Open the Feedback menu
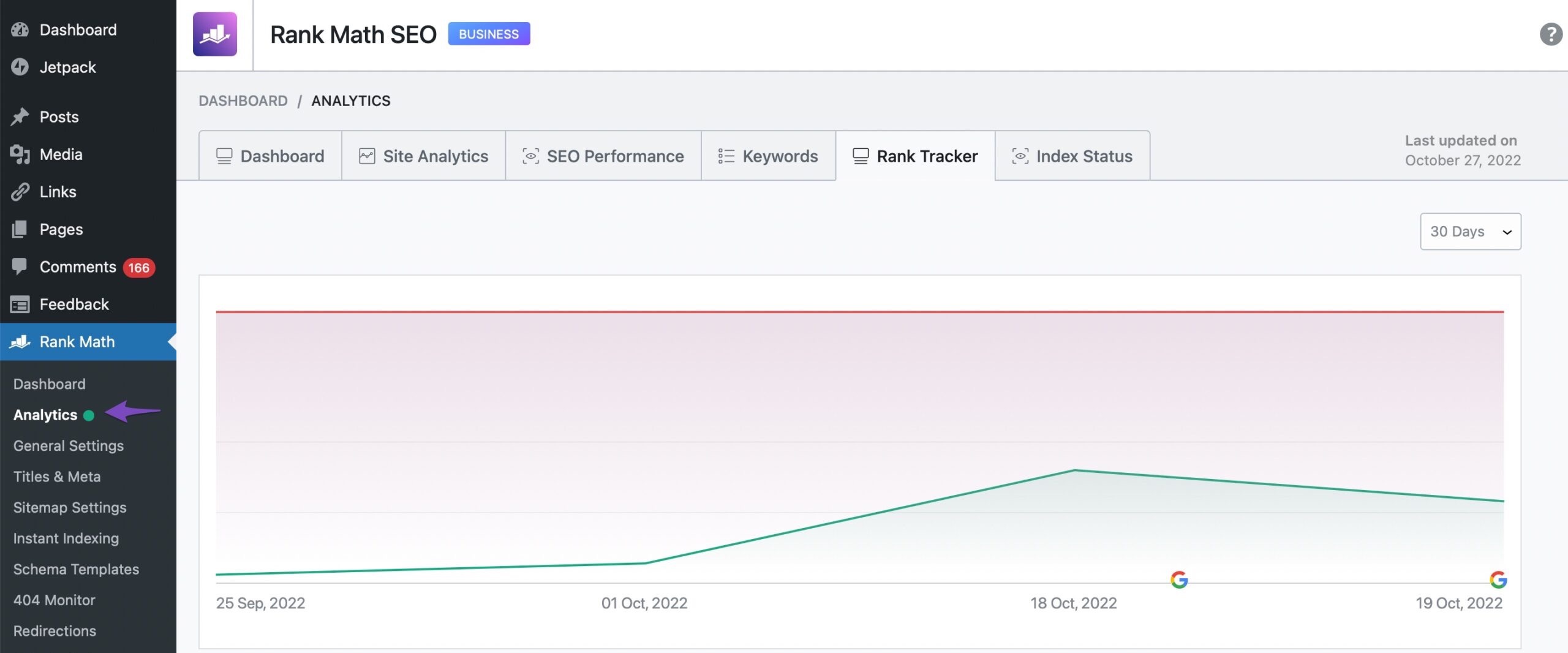Image resolution: width=1568 pixels, height=653 pixels. point(88,304)
